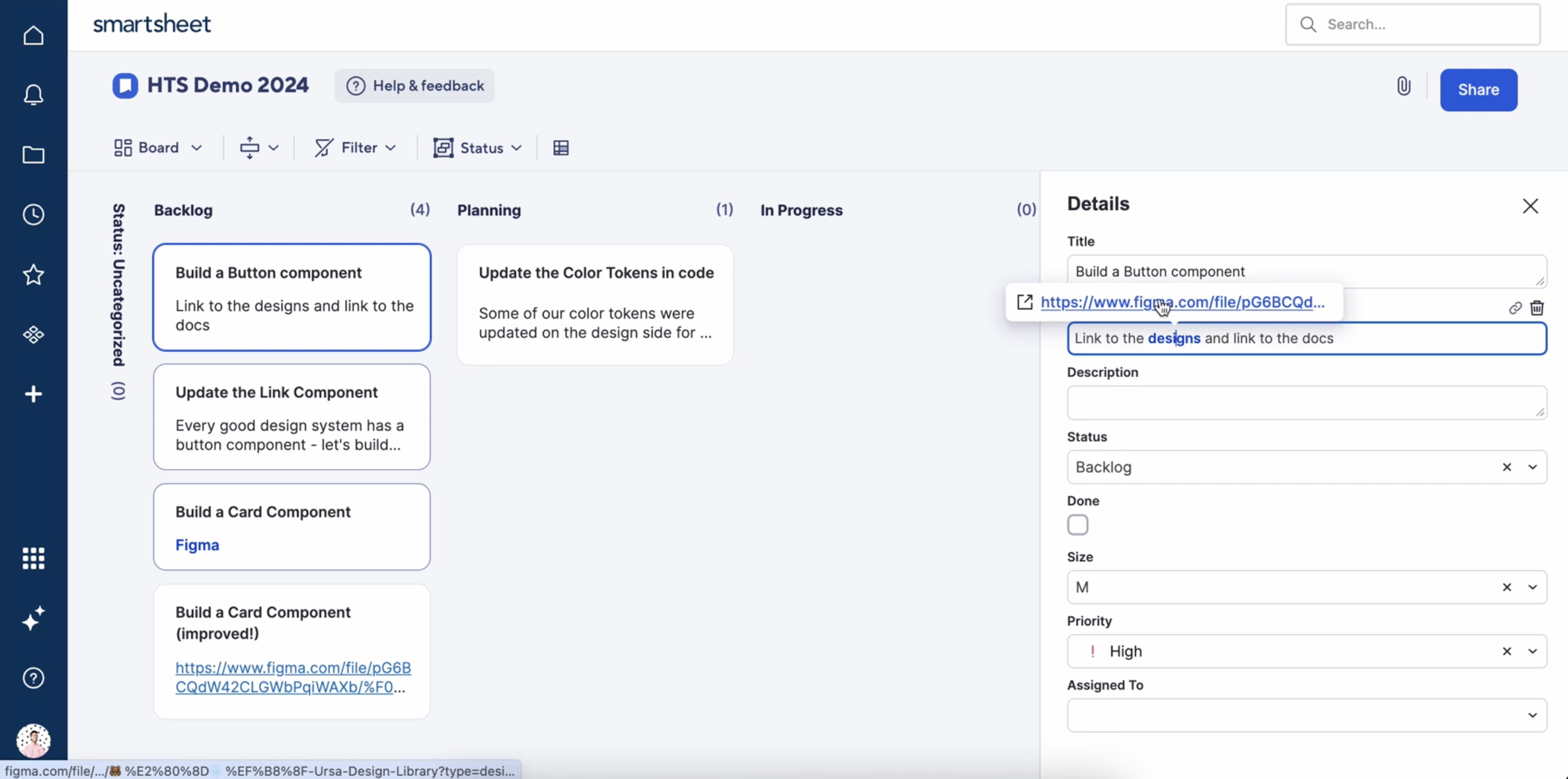Image resolution: width=1568 pixels, height=779 pixels.
Task: Click the Planning column header
Action: tap(489, 210)
